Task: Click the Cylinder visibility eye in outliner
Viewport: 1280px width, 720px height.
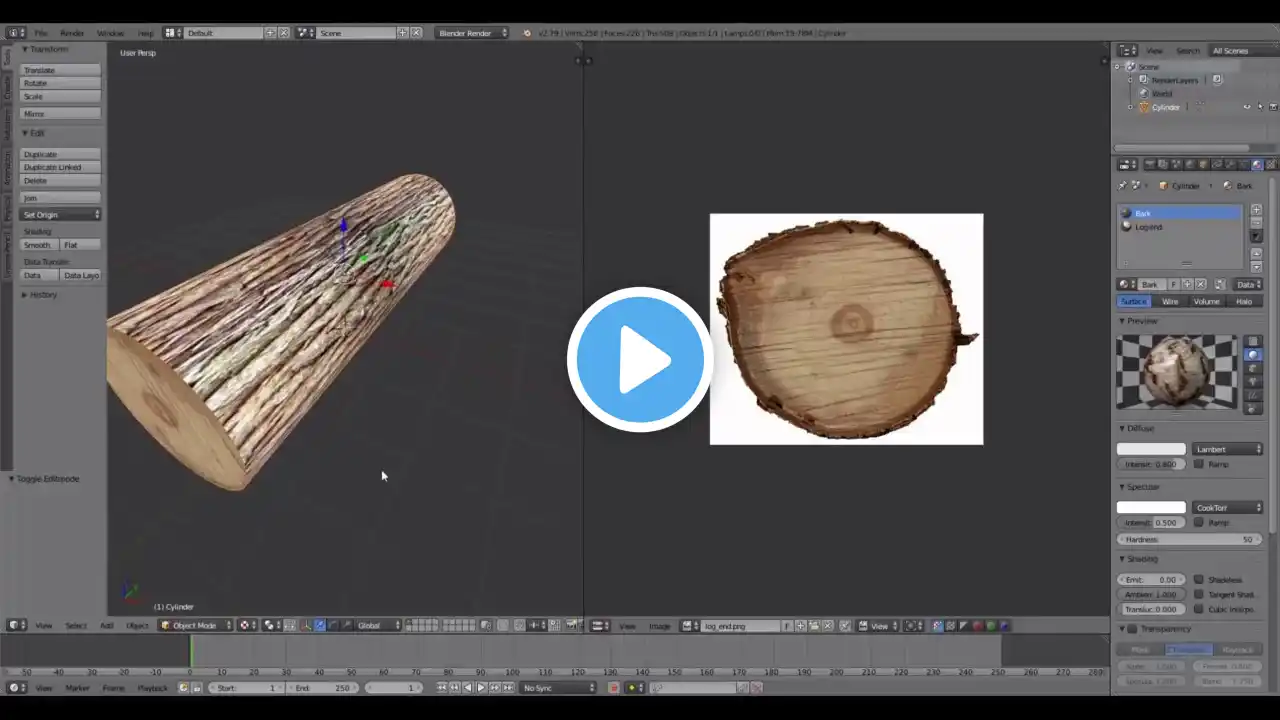Action: click(x=1246, y=107)
